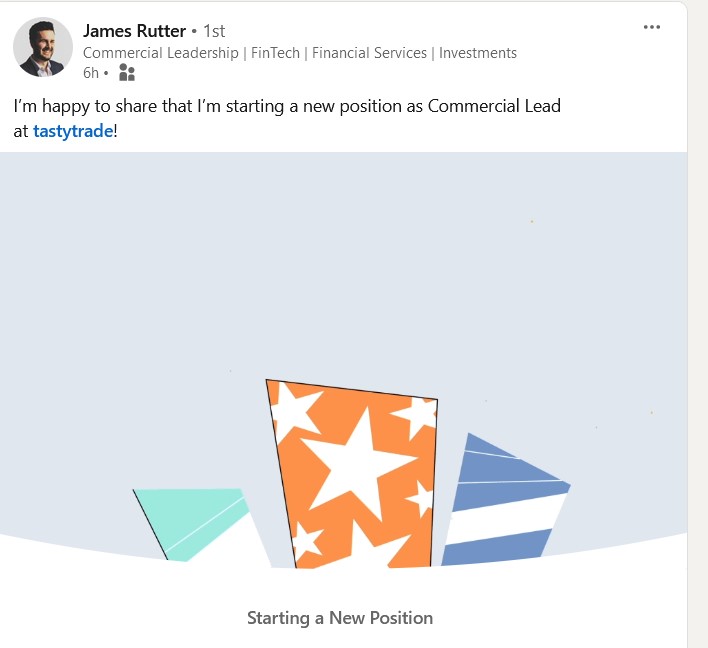Click the connections-only audience icon
This screenshot has width=708, height=648.
126,73
